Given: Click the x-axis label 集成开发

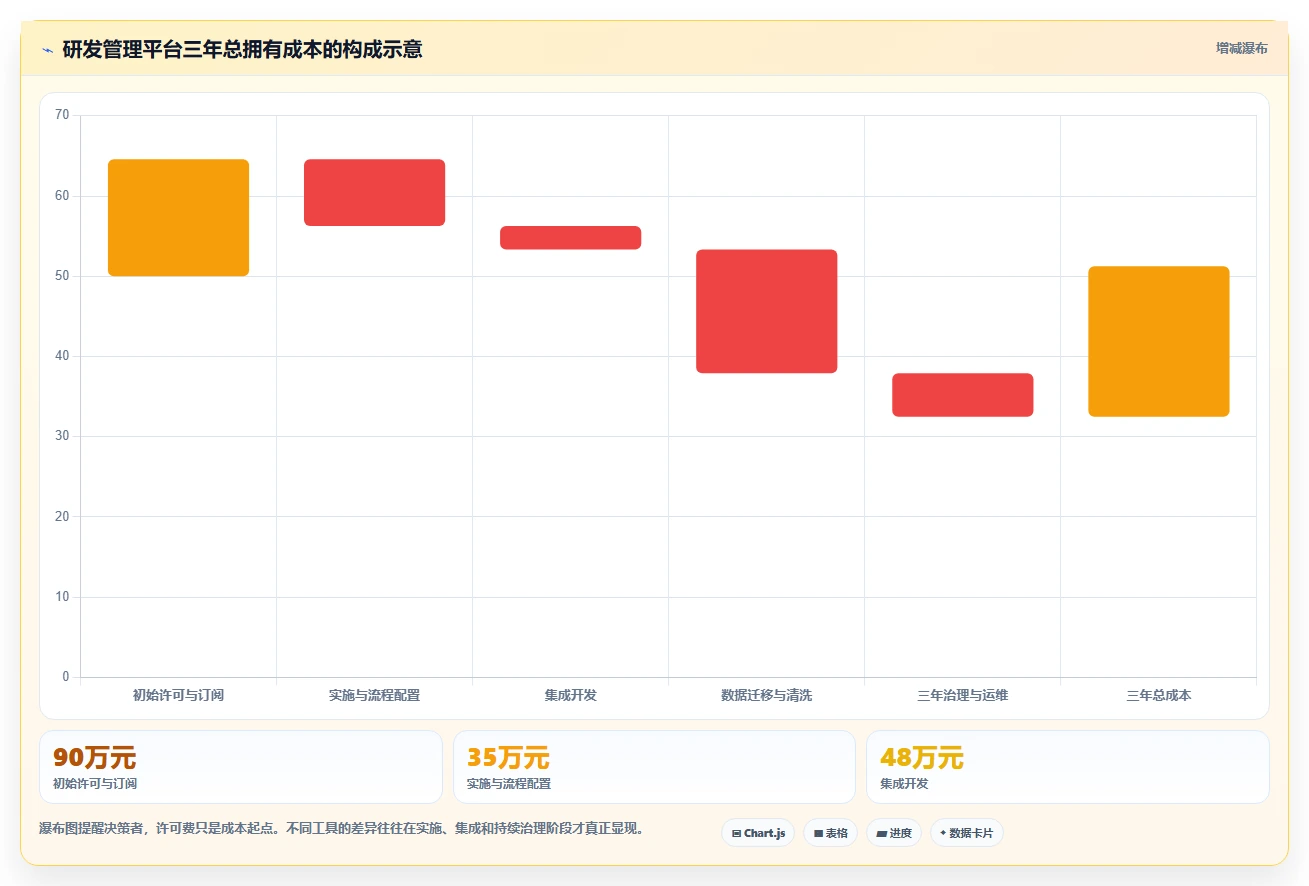Looking at the screenshot, I should point(570,695).
